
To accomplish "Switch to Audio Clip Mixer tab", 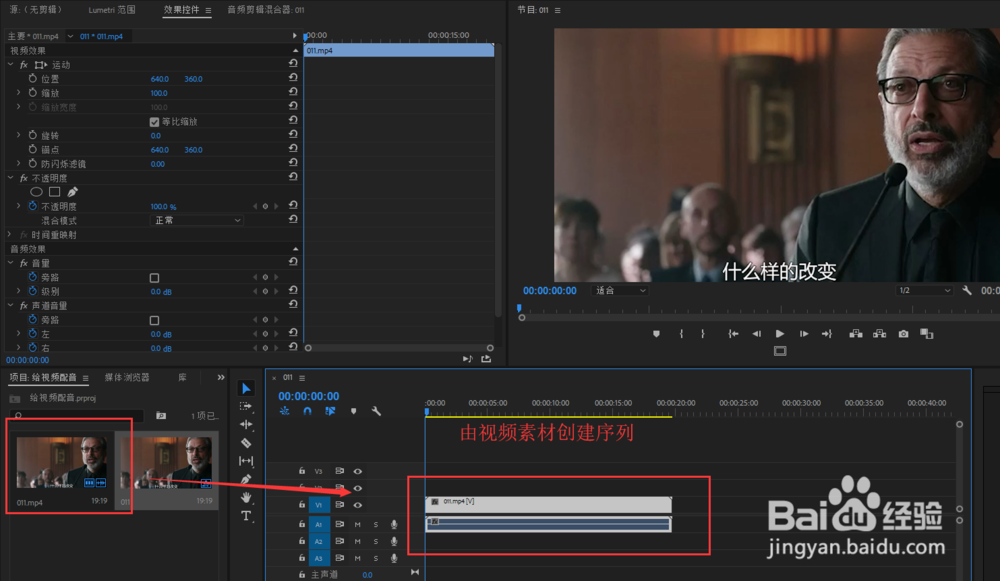I will tap(266, 10).
